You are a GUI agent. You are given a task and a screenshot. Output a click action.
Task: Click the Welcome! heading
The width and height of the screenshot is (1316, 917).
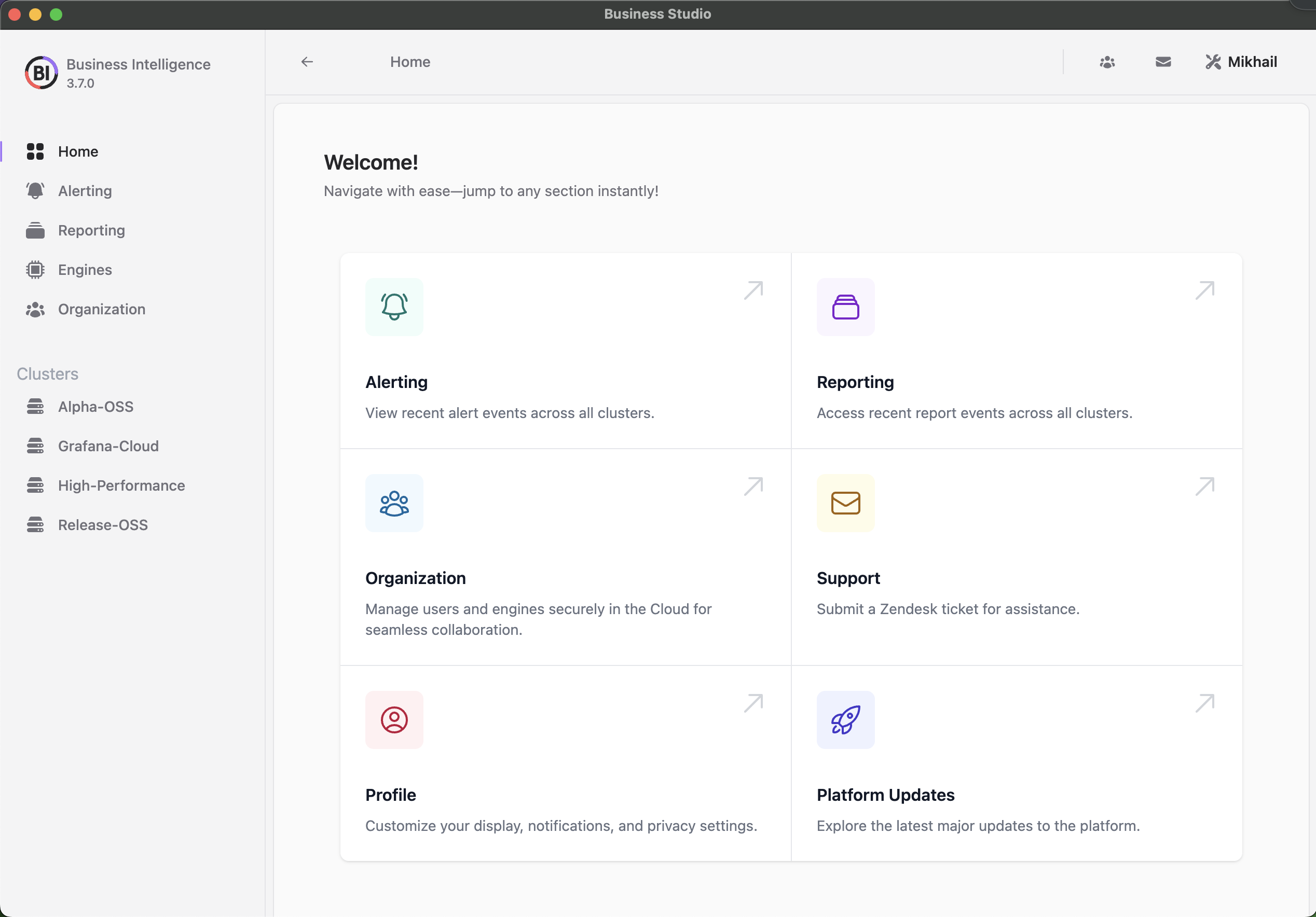(x=371, y=163)
